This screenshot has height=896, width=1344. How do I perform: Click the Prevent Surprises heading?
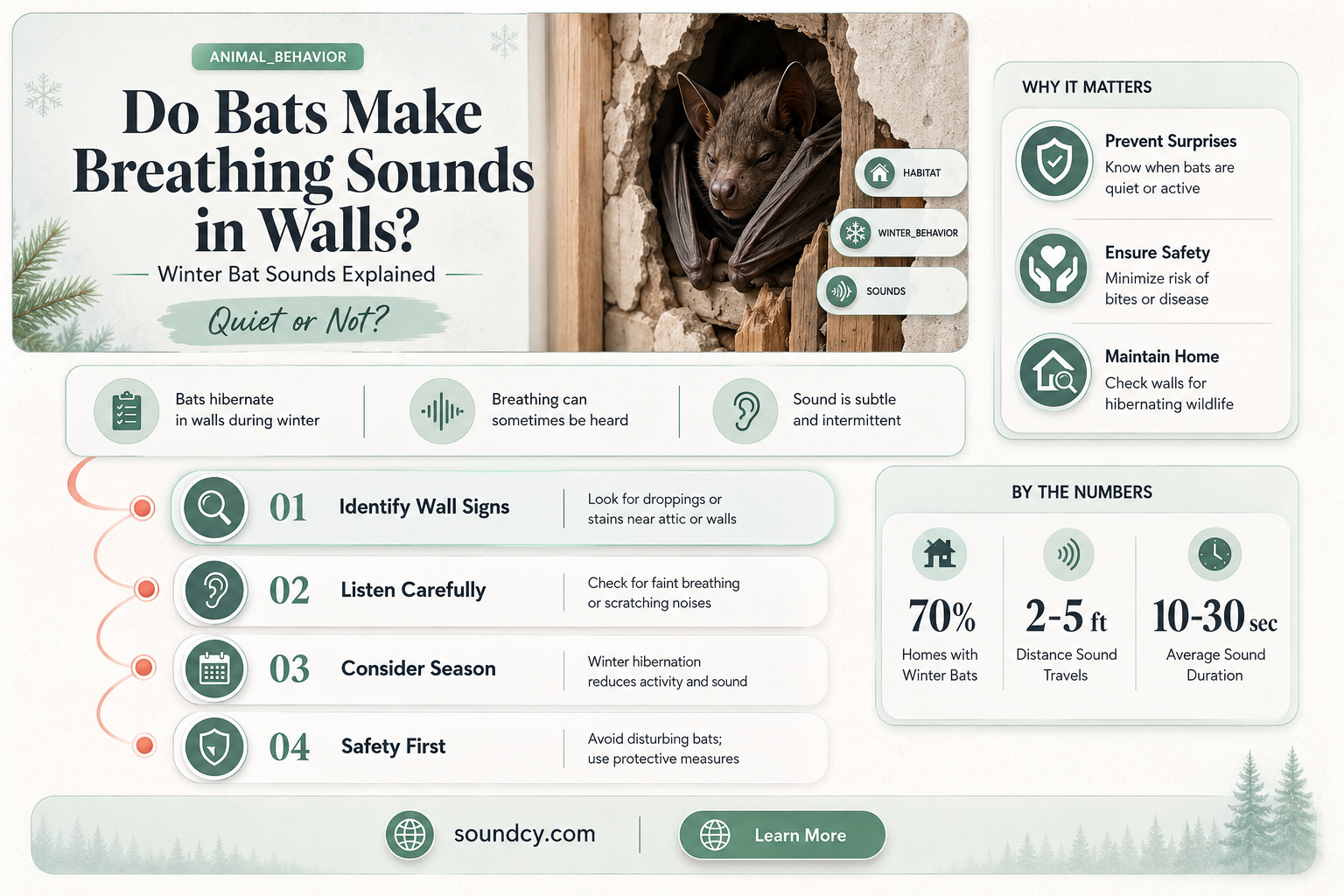tap(1171, 141)
